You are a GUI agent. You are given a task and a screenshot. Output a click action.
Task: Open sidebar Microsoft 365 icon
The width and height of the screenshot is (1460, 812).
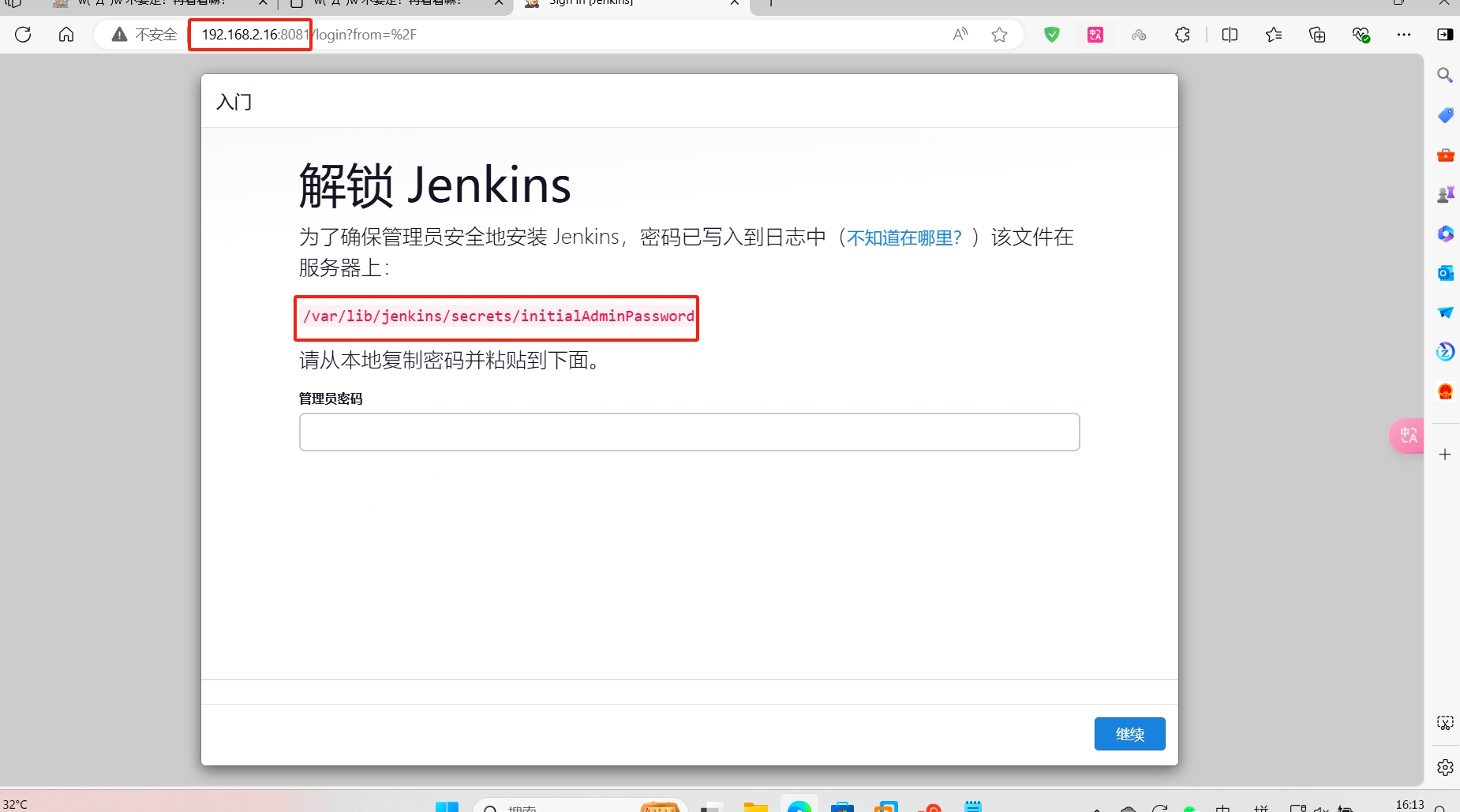point(1445,234)
